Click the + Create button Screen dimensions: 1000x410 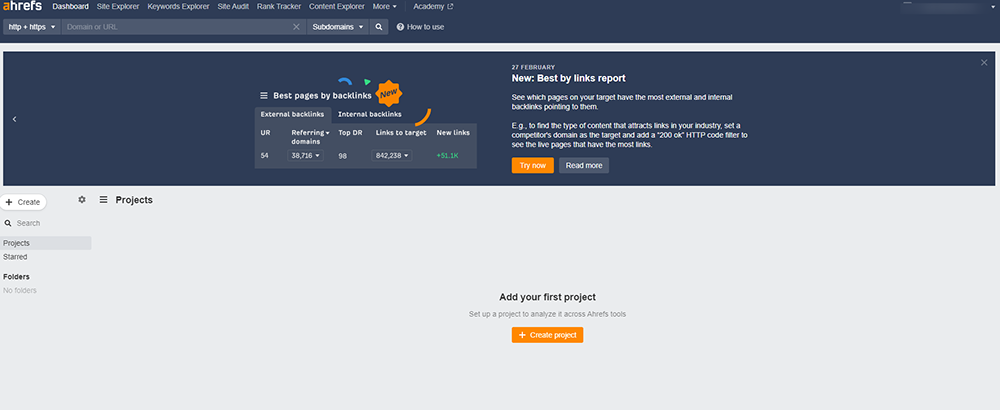coord(23,202)
